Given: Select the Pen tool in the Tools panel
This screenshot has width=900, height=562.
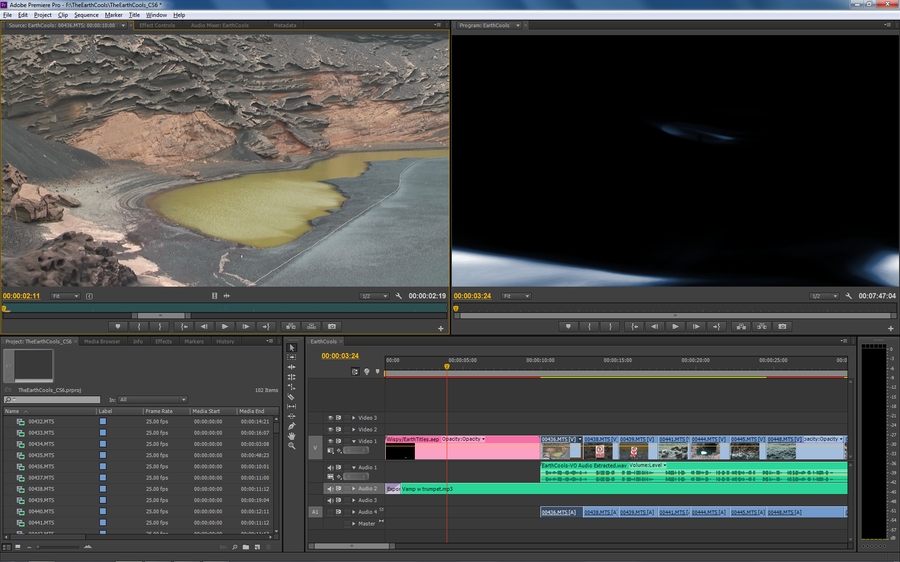Looking at the screenshot, I should pos(291,426).
